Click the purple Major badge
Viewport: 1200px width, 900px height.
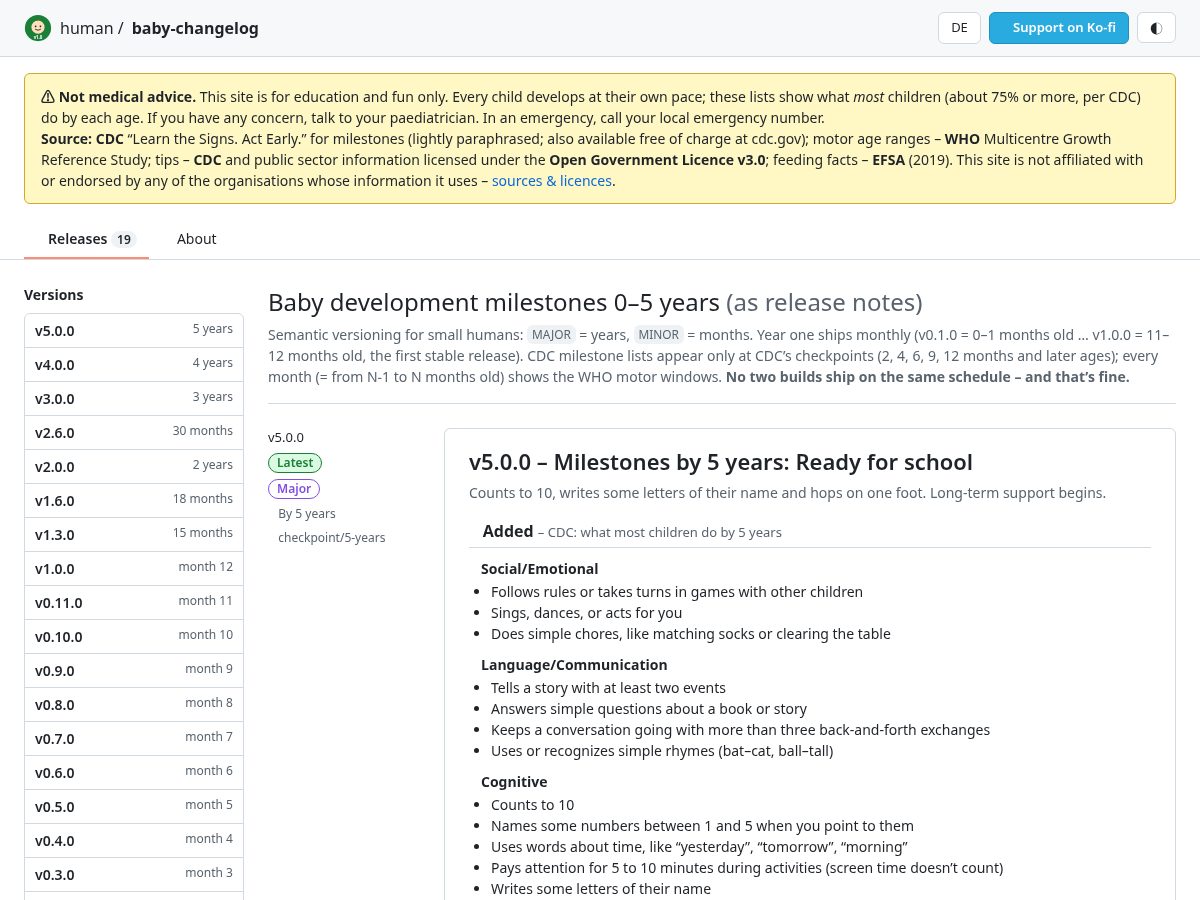[294, 489]
